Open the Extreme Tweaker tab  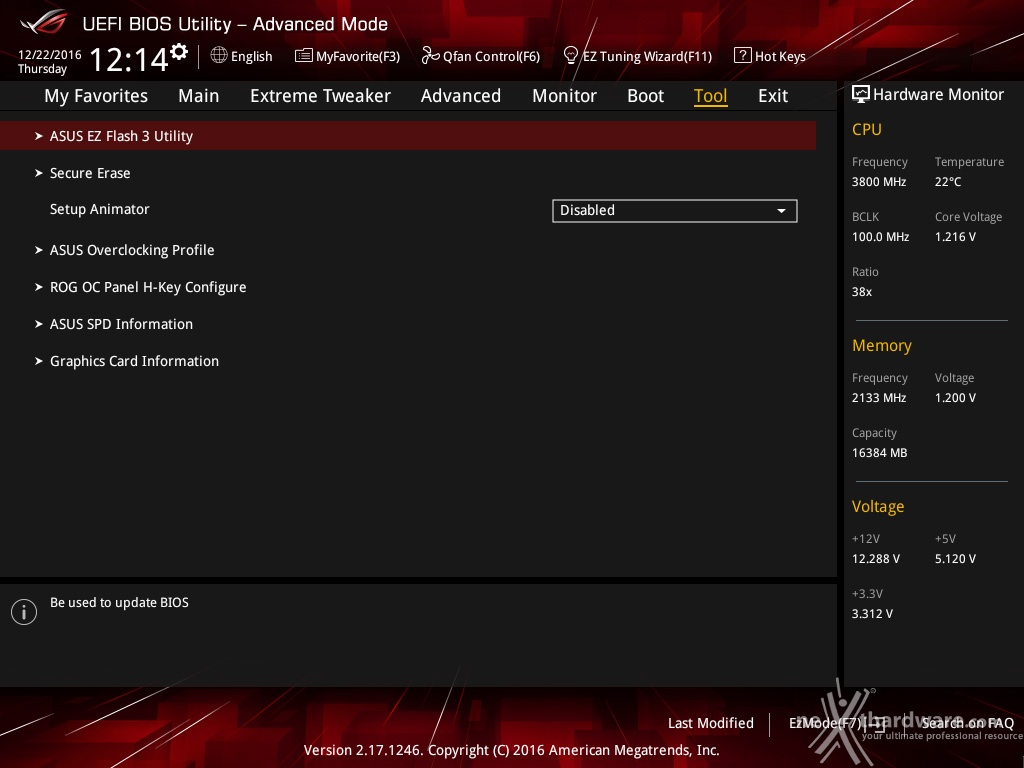coord(320,96)
